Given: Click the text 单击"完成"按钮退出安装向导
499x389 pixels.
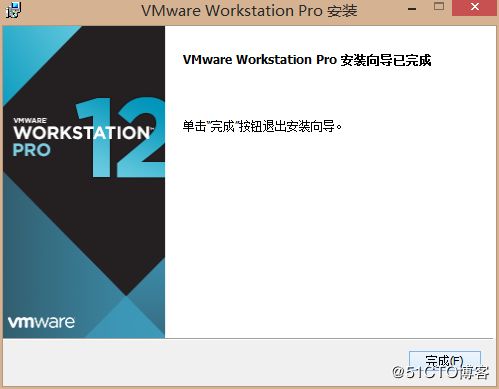Looking at the screenshot, I should pos(262,126).
